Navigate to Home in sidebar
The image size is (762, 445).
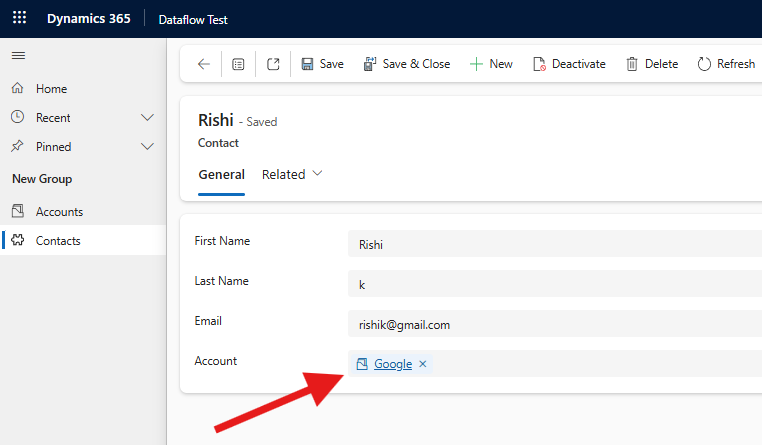[51, 89]
